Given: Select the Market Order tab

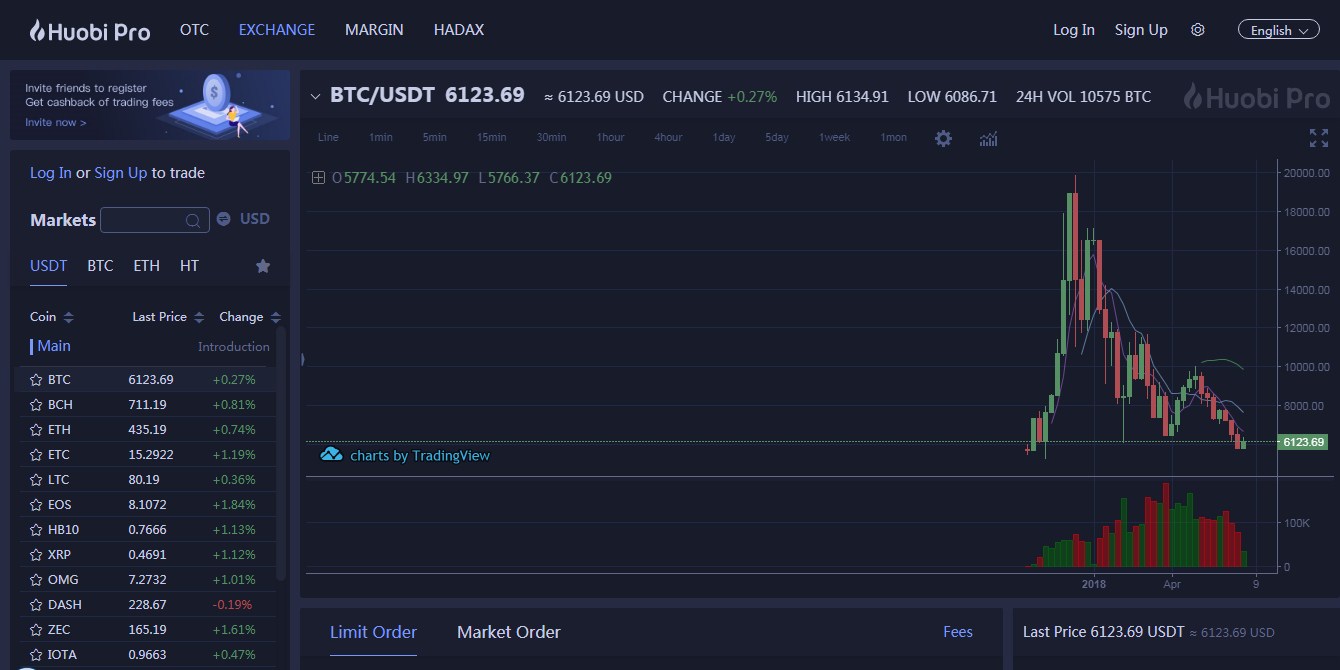Looking at the screenshot, I should [x=509, y=632].
